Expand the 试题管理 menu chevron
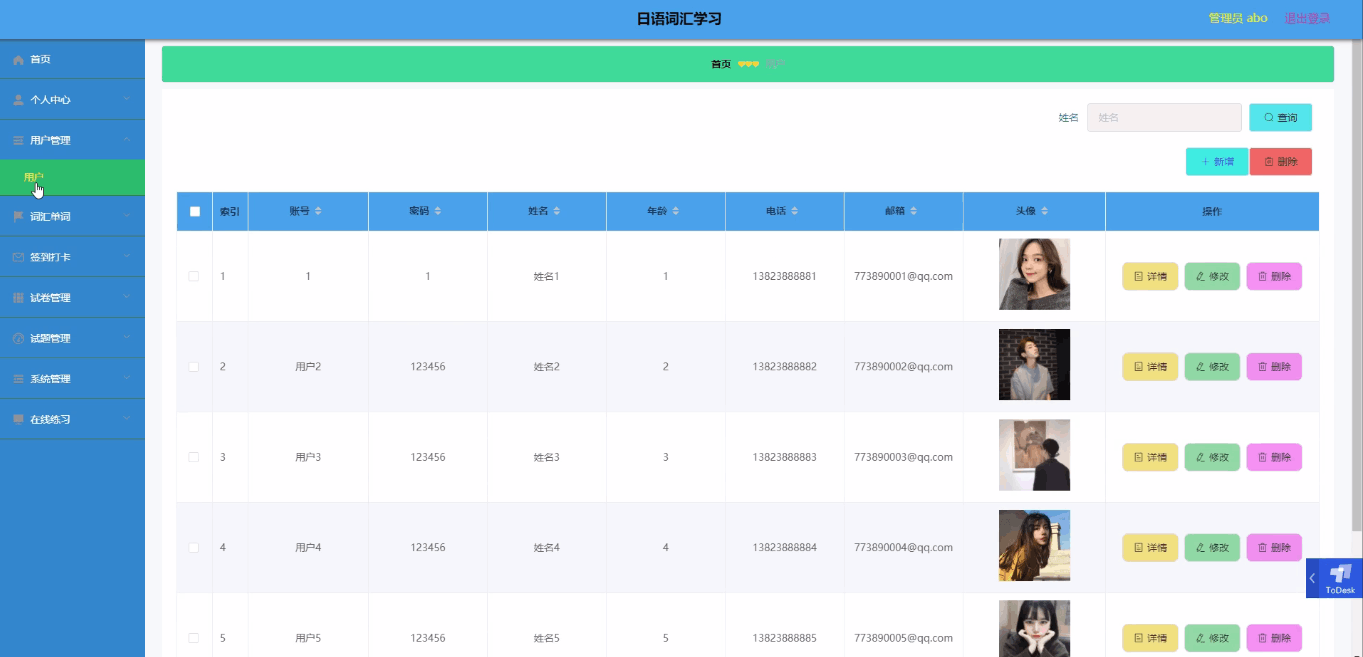Screen dimensions: 1363x657 127,339
